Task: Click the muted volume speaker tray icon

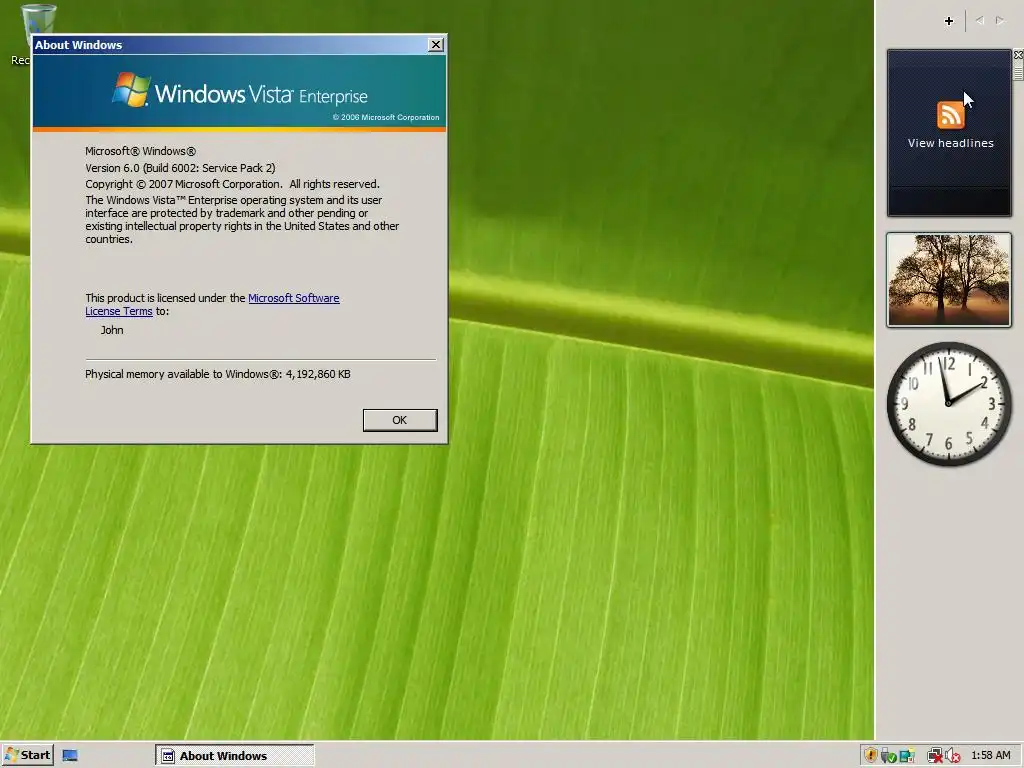Action: pos(952,756)
